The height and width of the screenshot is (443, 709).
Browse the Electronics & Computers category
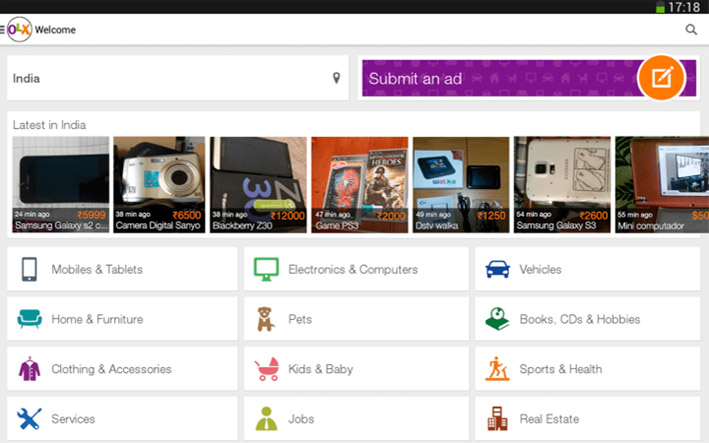click(356, 269)
